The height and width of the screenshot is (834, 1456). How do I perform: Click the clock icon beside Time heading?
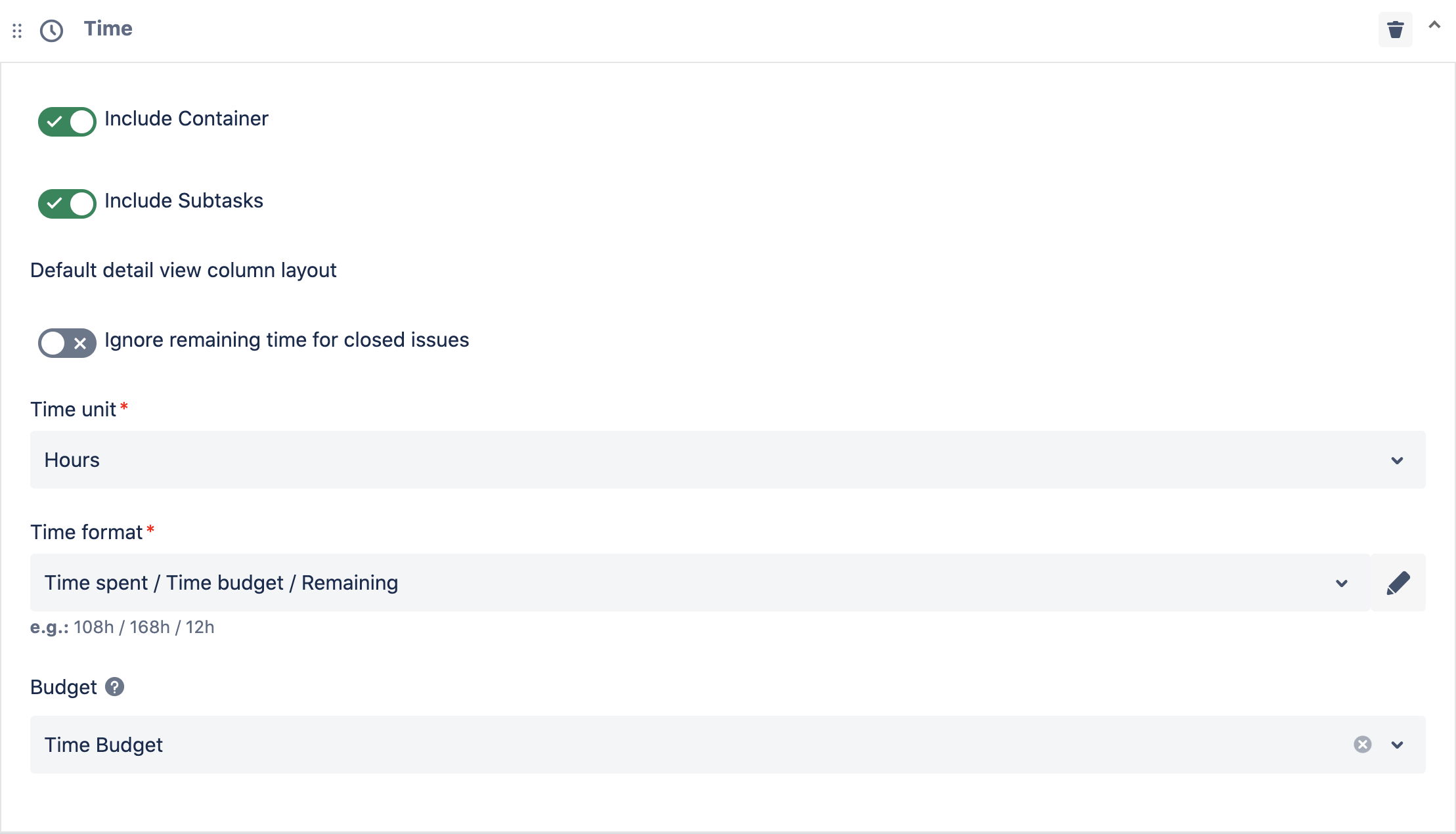tap(52, 29)
